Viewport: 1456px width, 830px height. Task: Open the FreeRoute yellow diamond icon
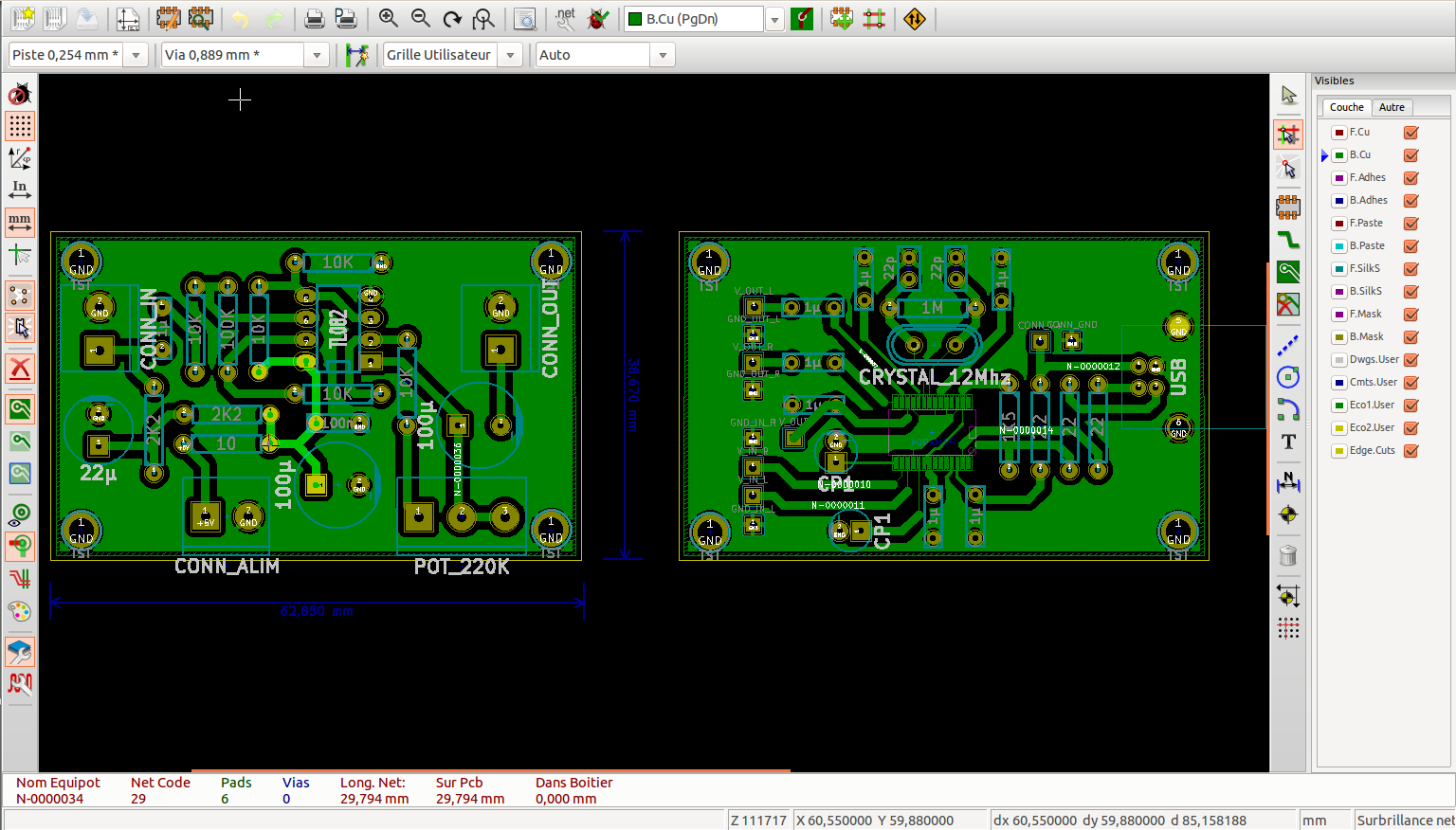915,18
